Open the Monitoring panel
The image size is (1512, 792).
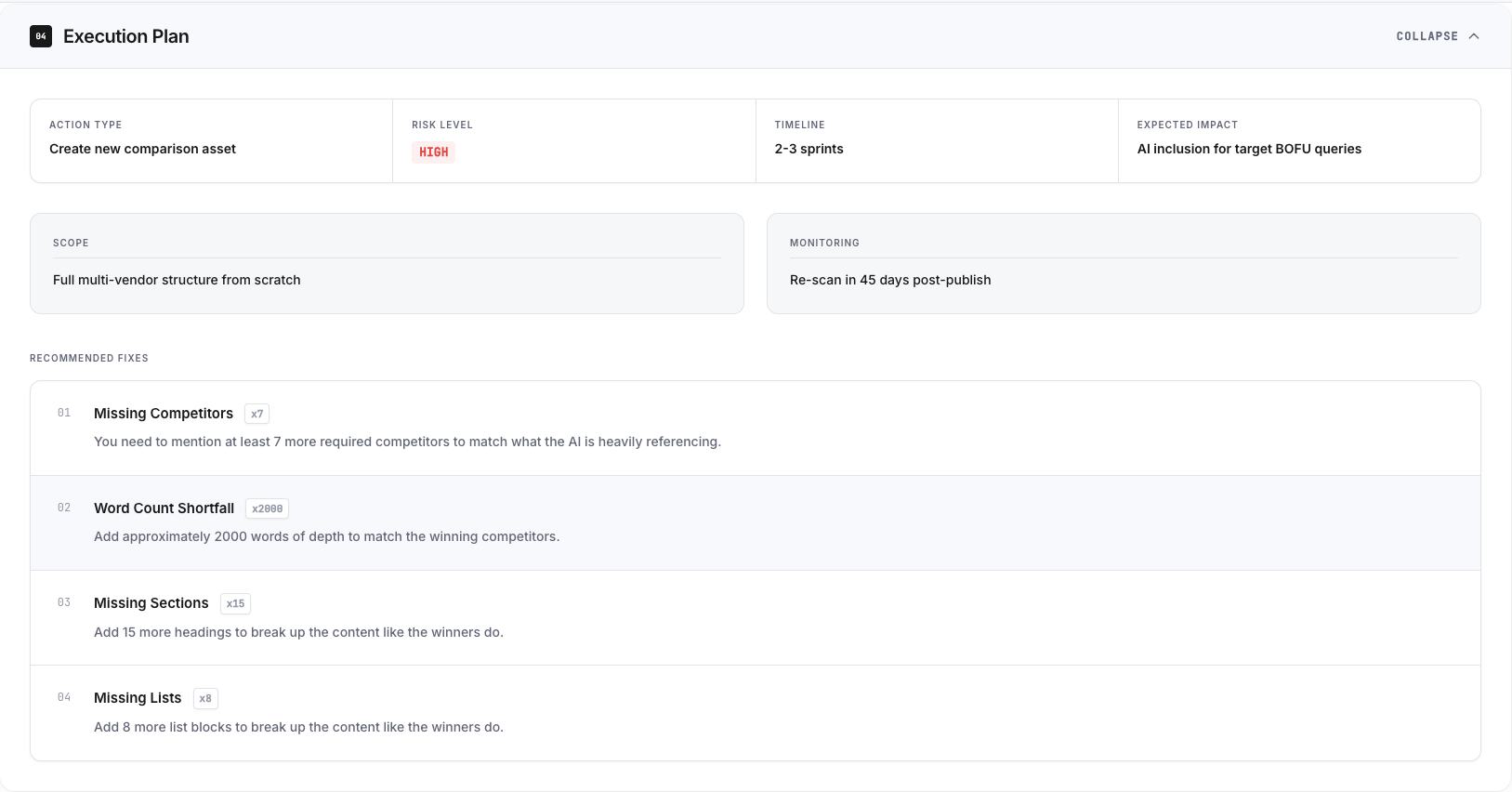1123,263
